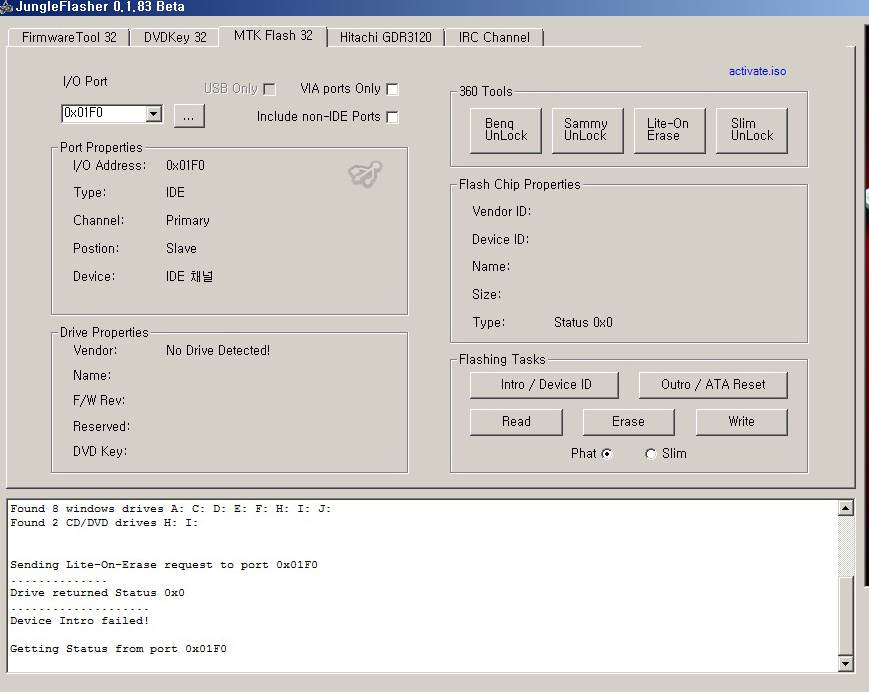Screen dimensions: 869x692
Task: Click 'Drive returned Status 0x0' log line
Action: [x=97, y=593]
